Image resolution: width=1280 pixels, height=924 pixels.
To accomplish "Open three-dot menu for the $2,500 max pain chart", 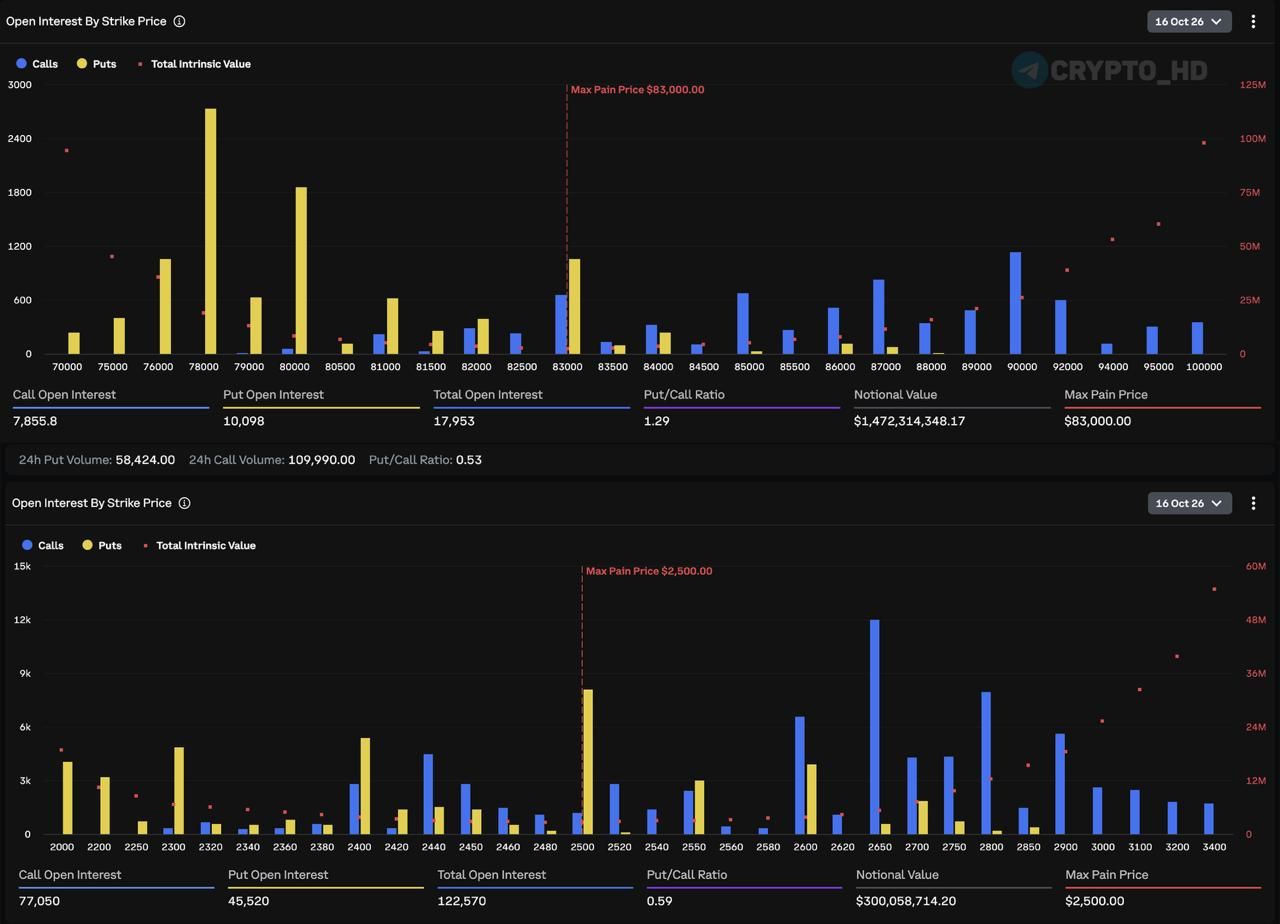I will pyautogui.click(x=1253, y=503).
